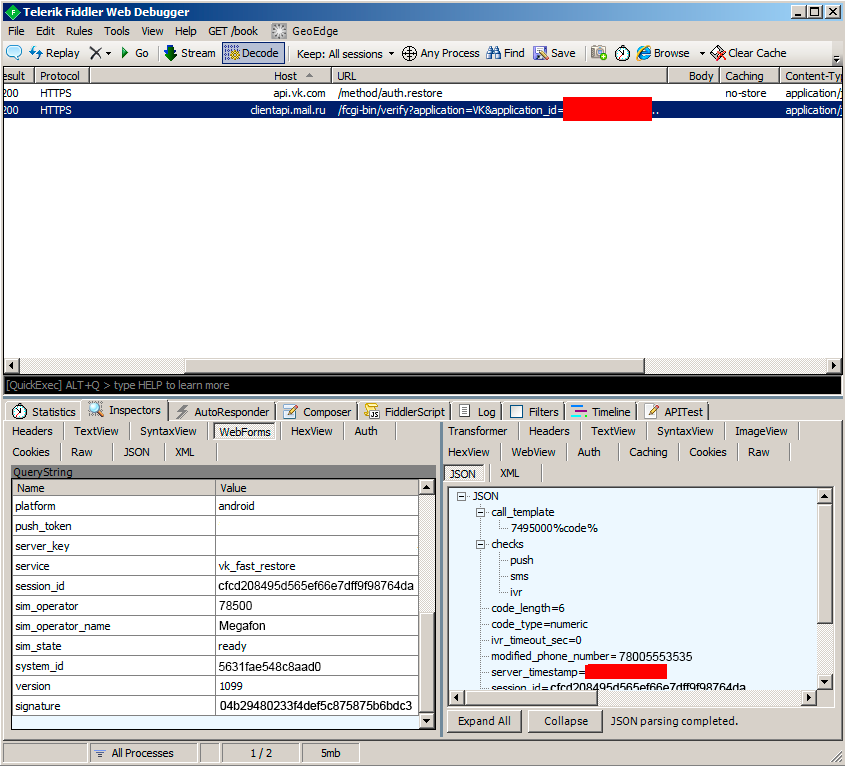The image size is (845, 766).
Task: Toggle Stream mode
Action: (x=190, y=53)
